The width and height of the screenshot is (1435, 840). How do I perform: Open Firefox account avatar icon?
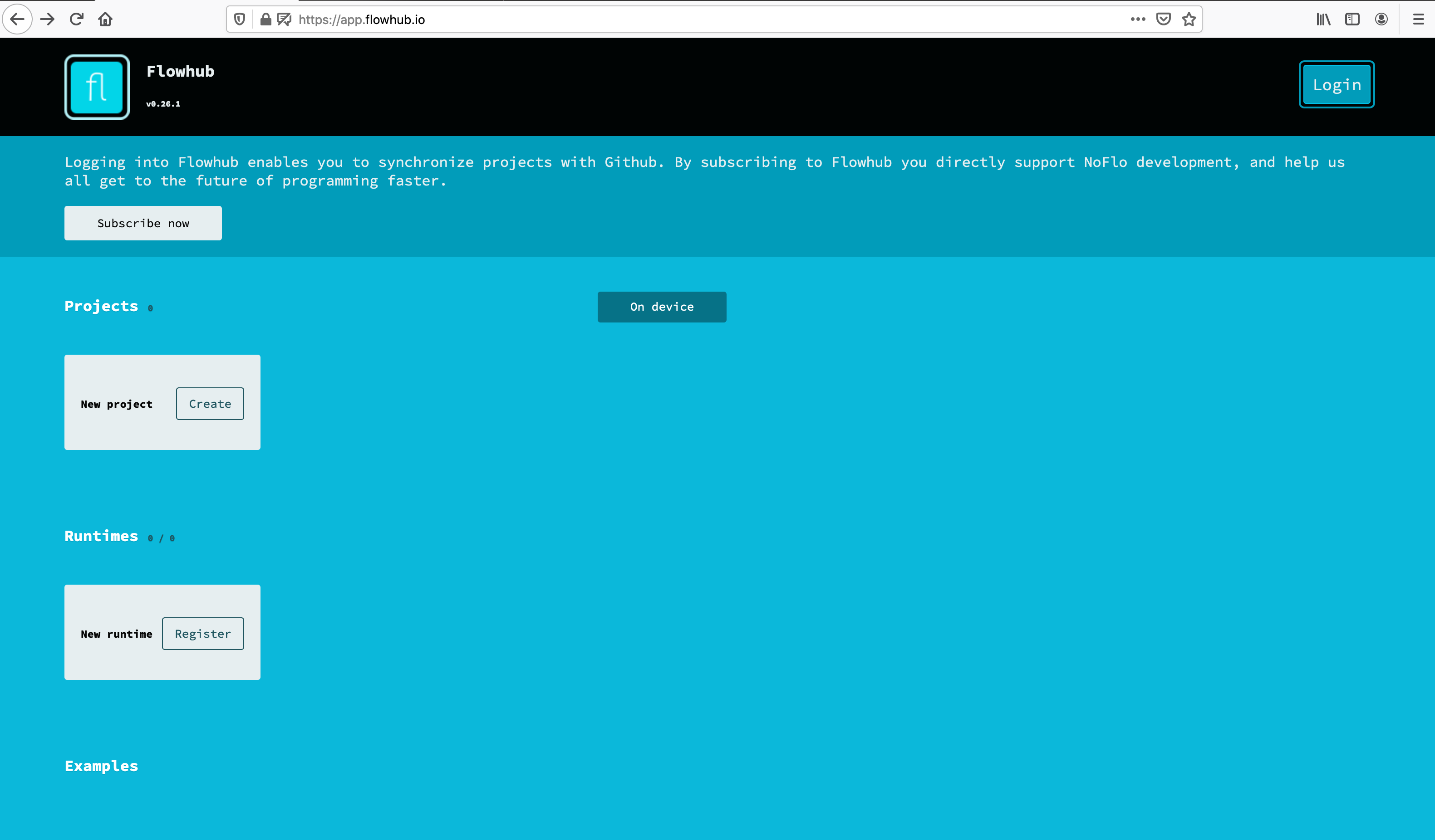click(1381, 20)
